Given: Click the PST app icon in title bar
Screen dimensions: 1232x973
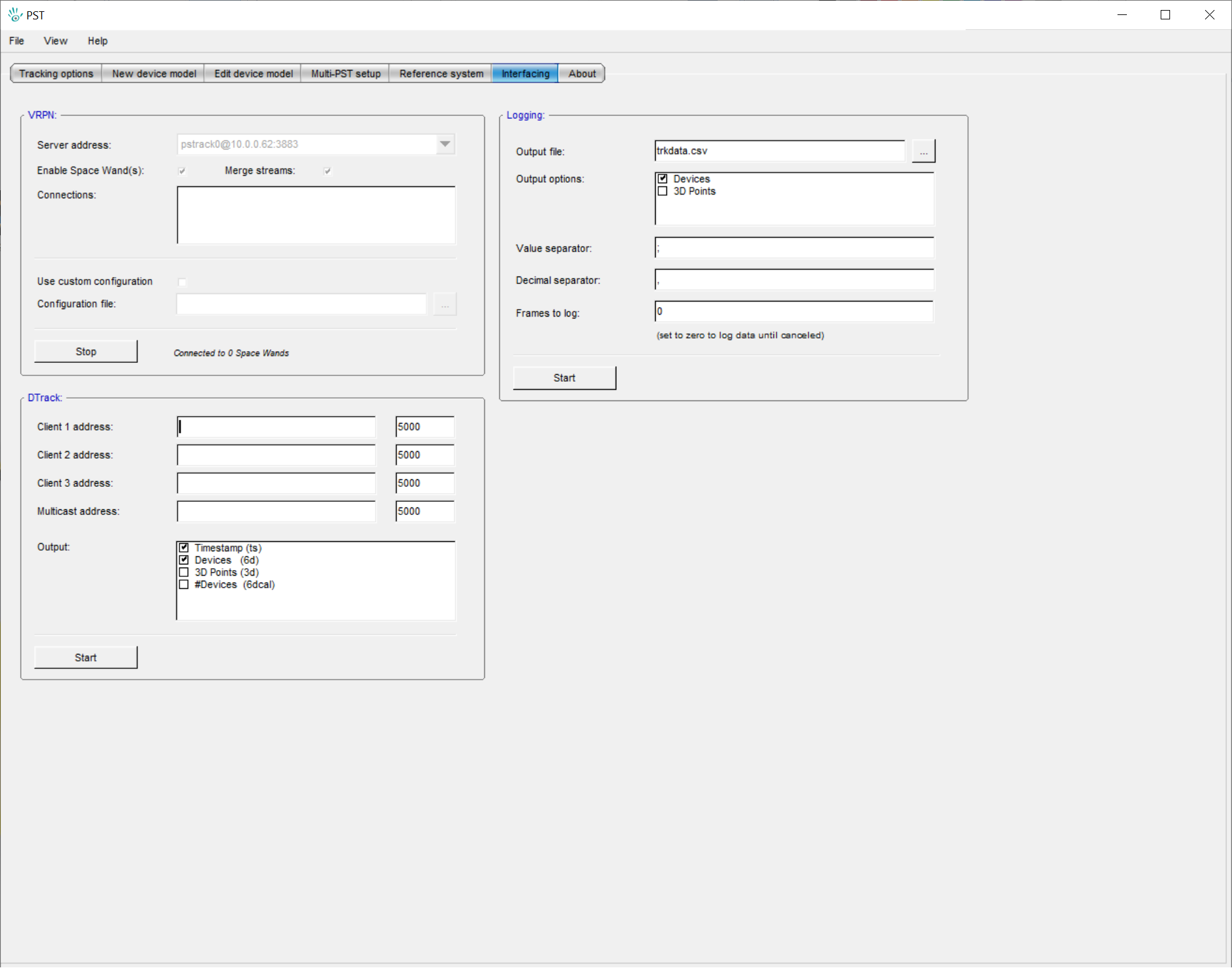Looking at the screenshot, I should [15, 14].
